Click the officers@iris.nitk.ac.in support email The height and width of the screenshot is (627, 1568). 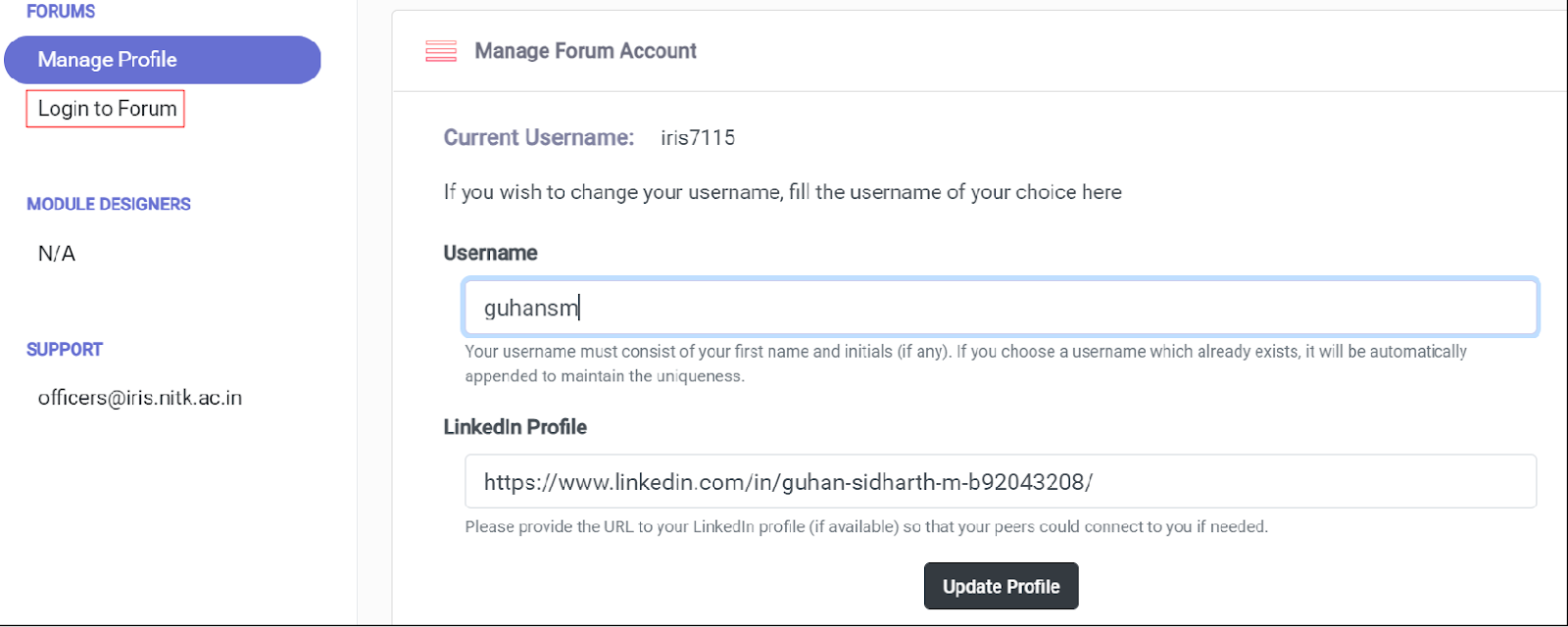(x=140, y=398)
